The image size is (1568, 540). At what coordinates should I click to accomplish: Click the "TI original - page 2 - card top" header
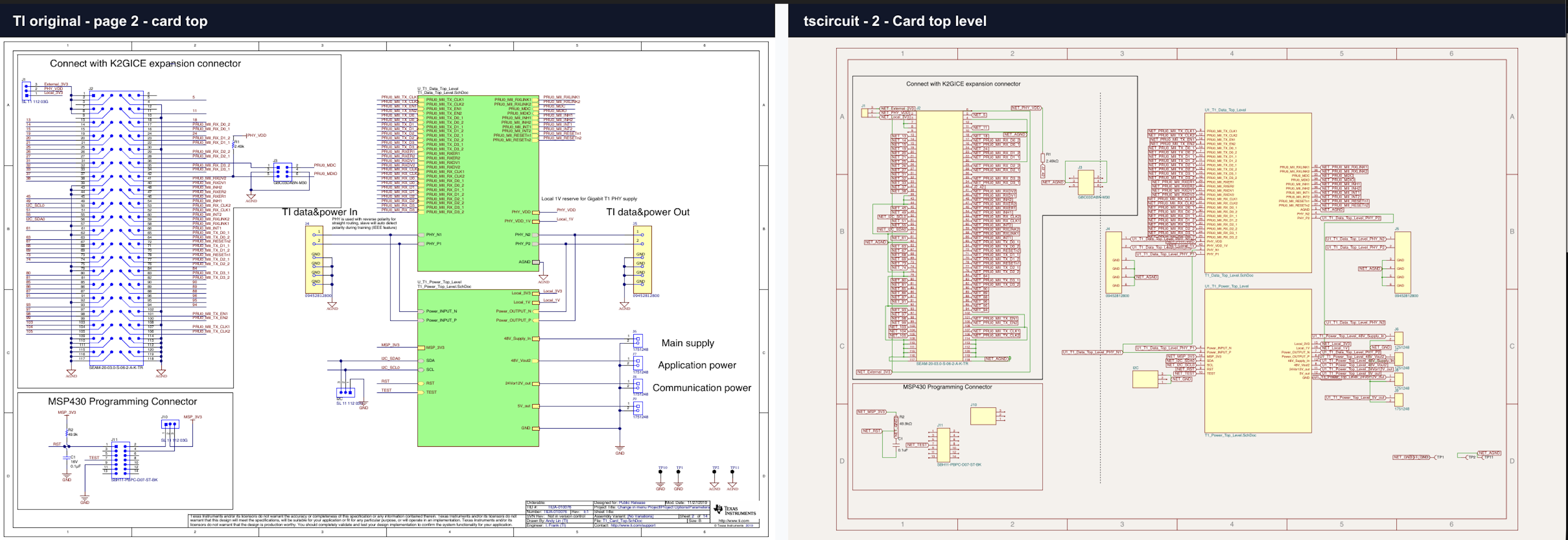(110, 21)
